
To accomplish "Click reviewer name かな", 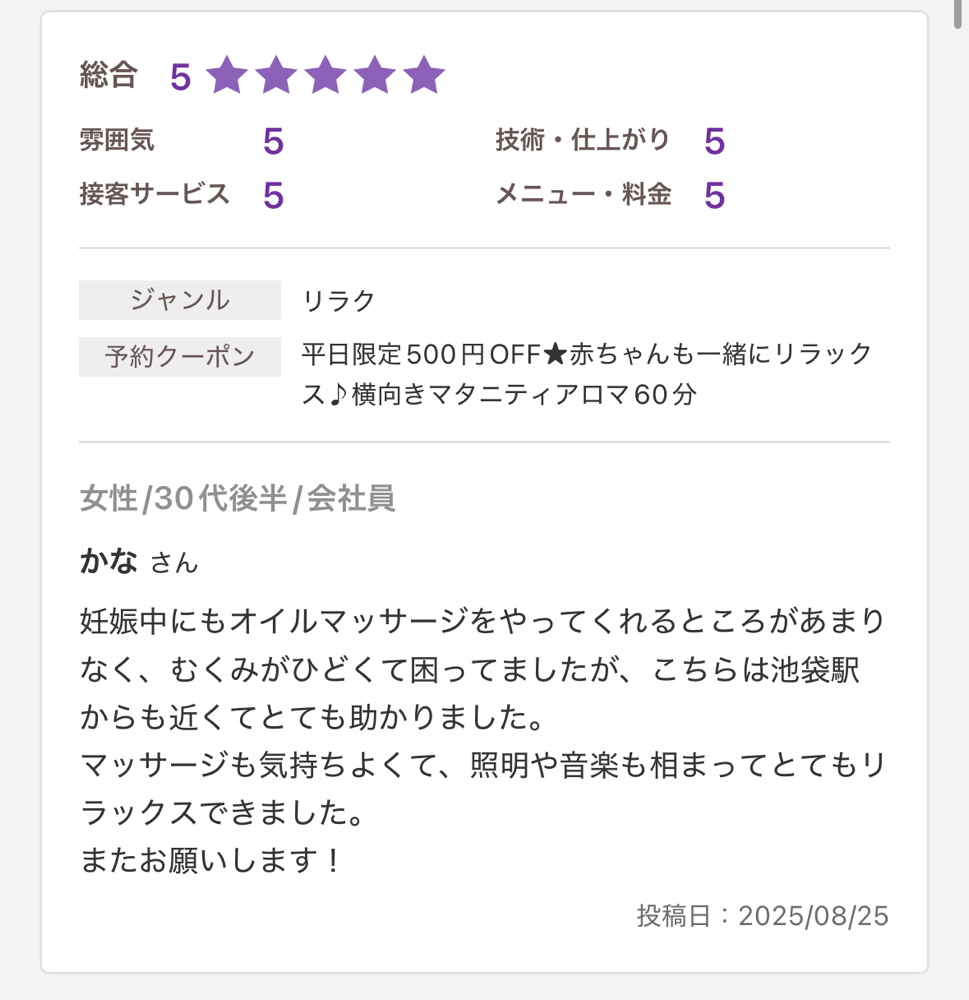I will pos(108,561).
